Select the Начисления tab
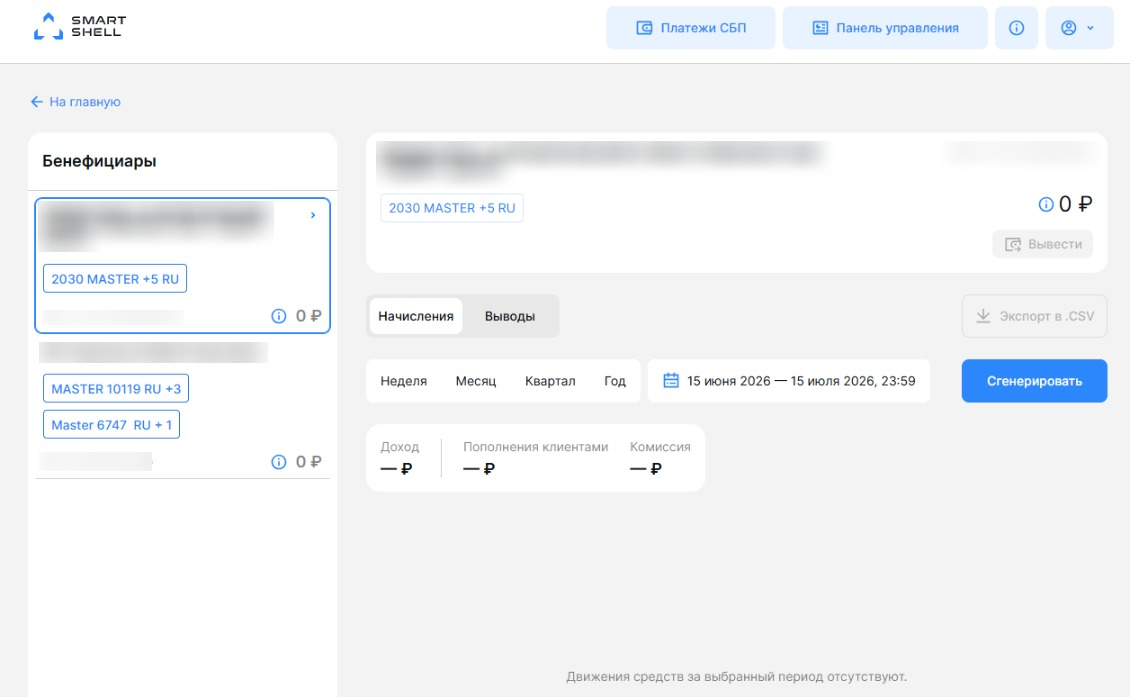 click(416, 316)
